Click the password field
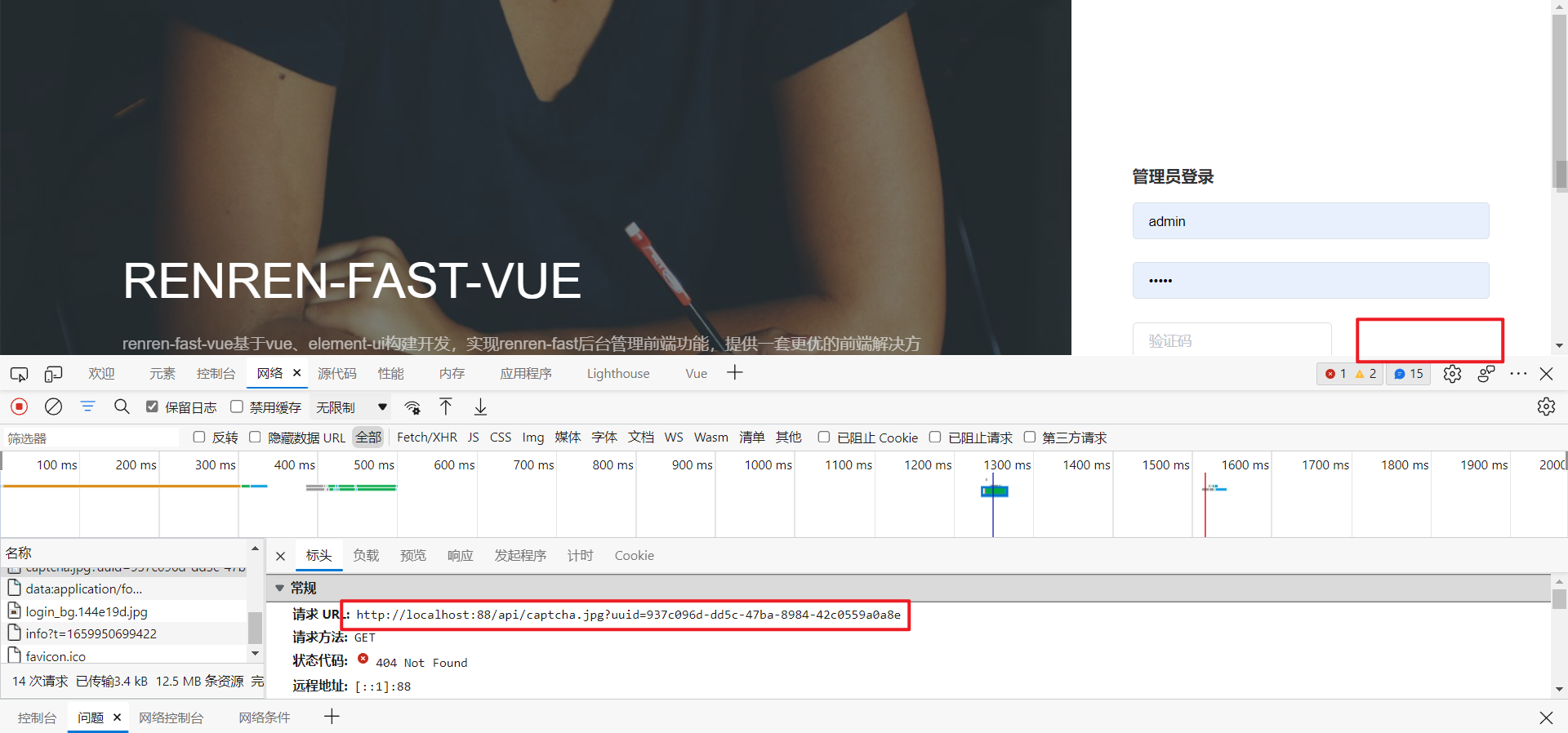 click(1311, 281)
